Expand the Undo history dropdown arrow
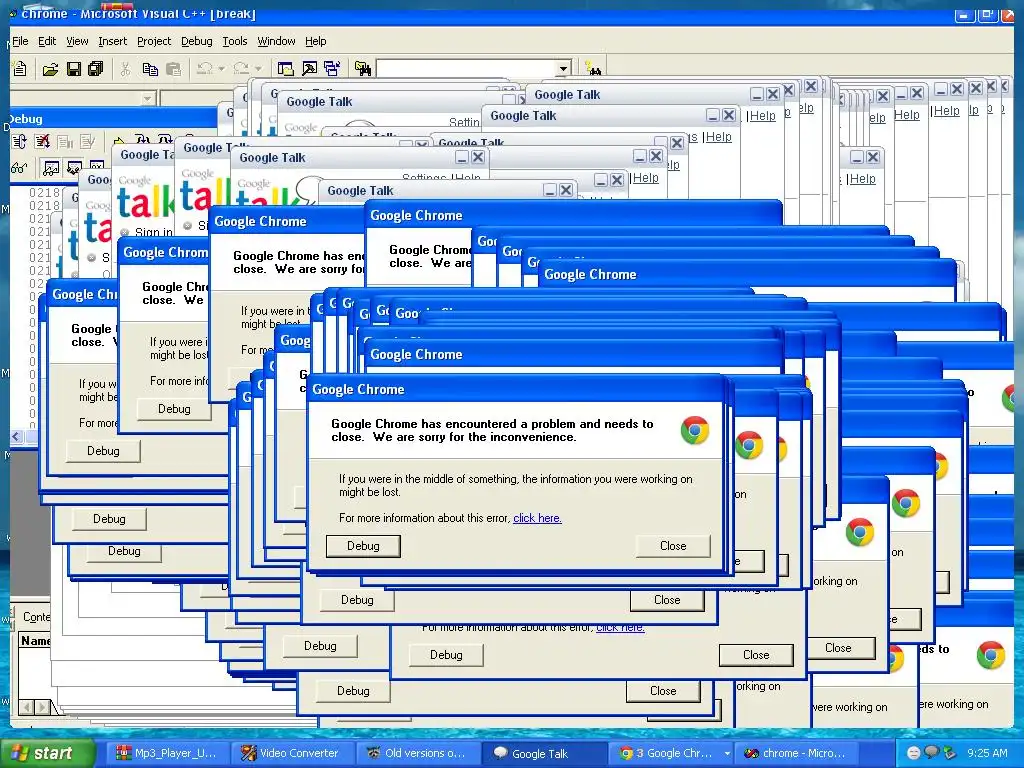 point(221,69)
